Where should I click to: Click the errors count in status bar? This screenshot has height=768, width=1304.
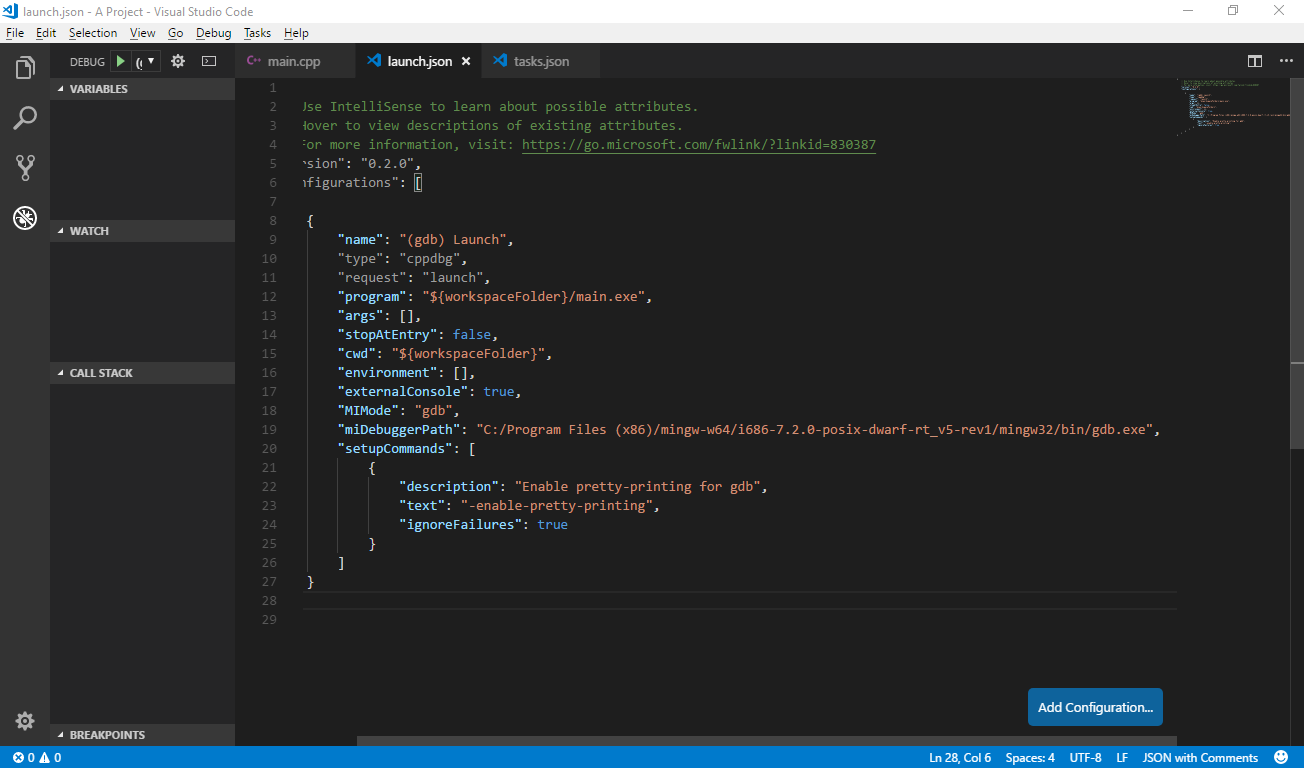click(x=24, y=758)
